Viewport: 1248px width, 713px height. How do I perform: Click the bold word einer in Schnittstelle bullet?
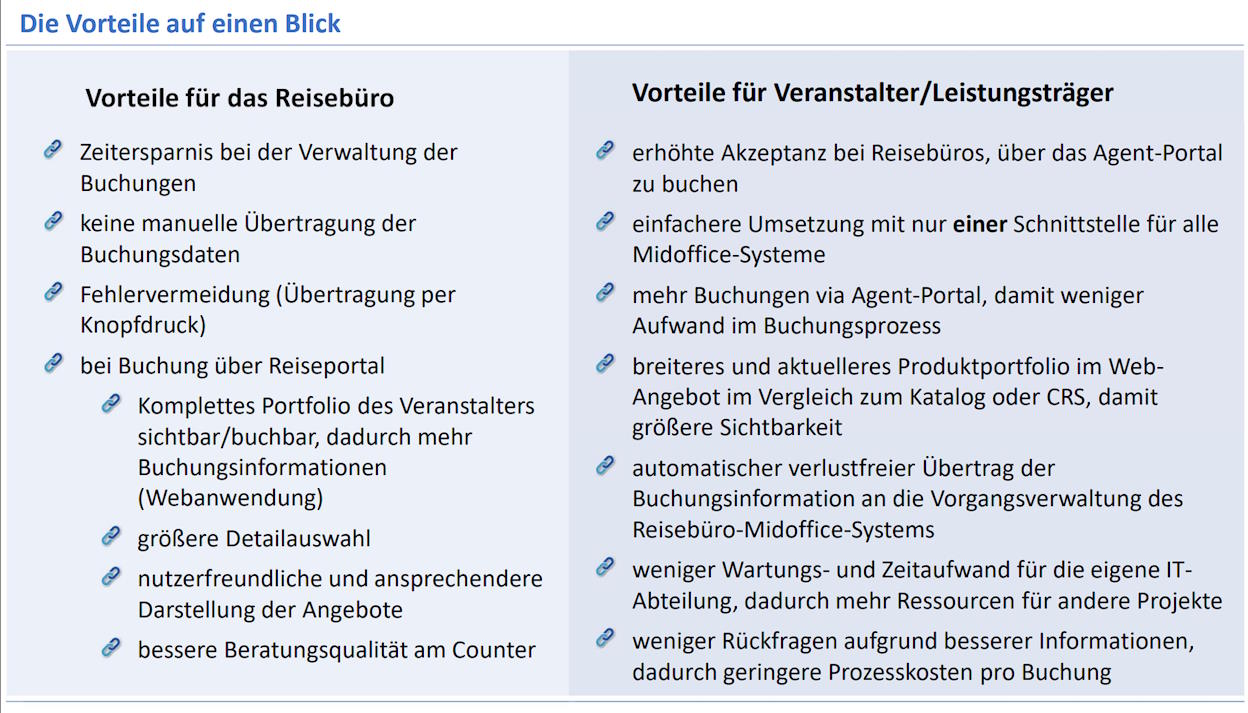(980, 224)
